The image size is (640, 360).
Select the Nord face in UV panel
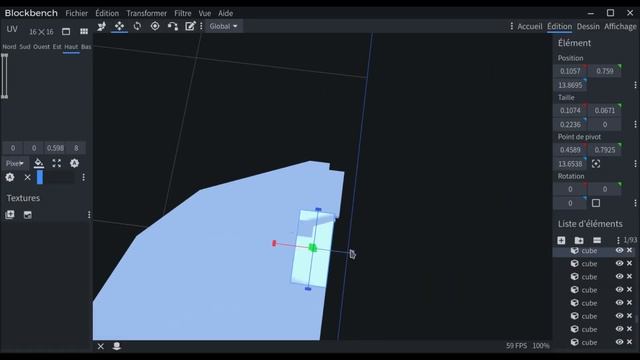(x=9, y=47)
